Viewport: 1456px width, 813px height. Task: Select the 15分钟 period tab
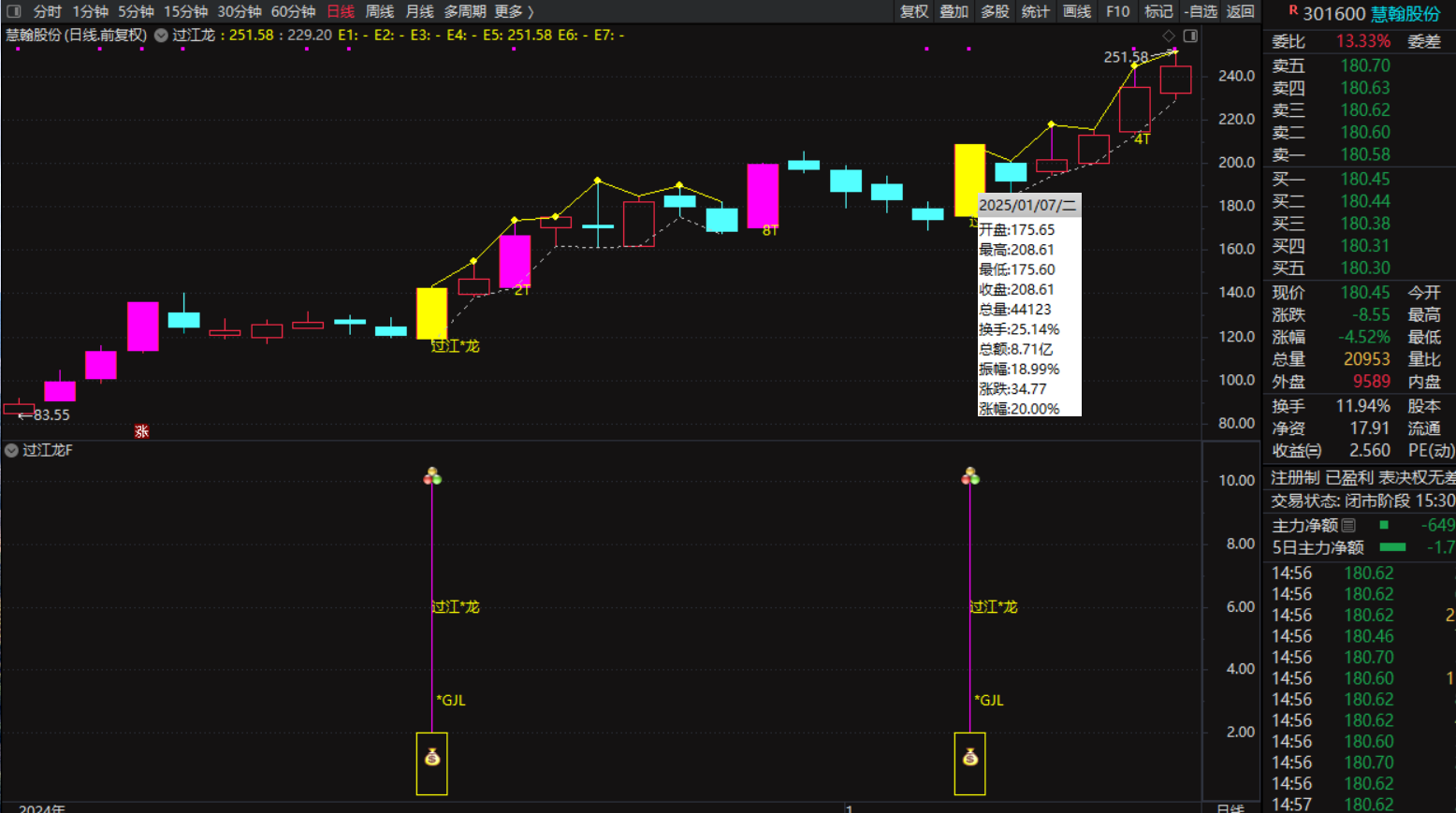185,11
